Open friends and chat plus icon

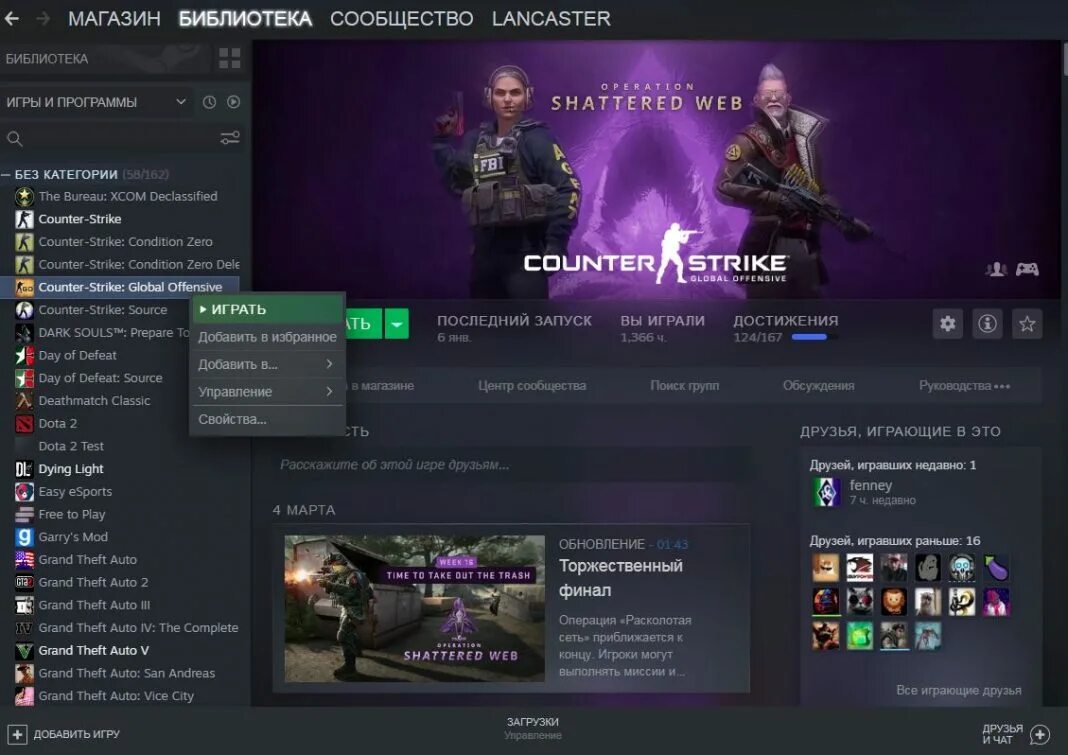[x=1040, y=734]
